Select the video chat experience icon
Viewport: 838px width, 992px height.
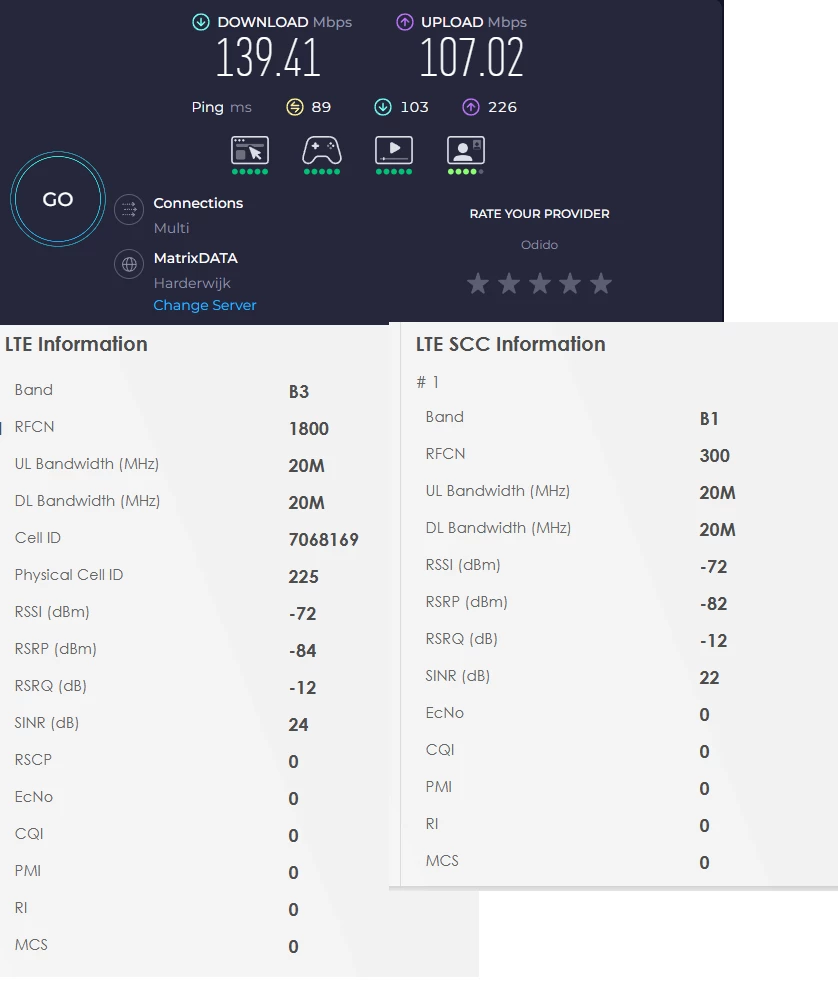click(x=465, y=151)
